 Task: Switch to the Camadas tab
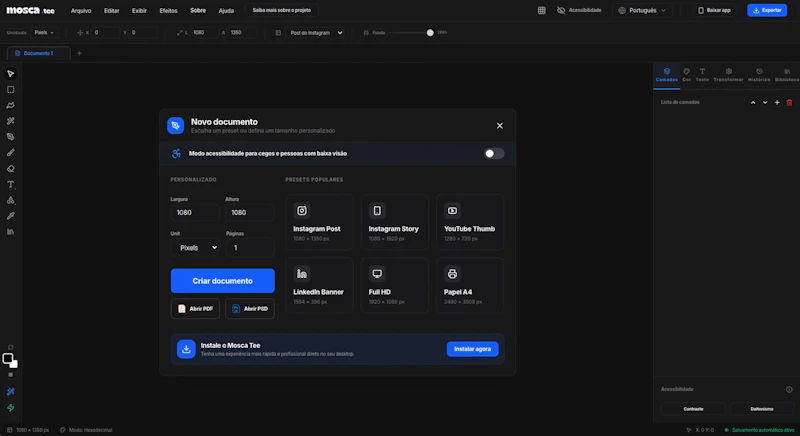click(666, 75)
